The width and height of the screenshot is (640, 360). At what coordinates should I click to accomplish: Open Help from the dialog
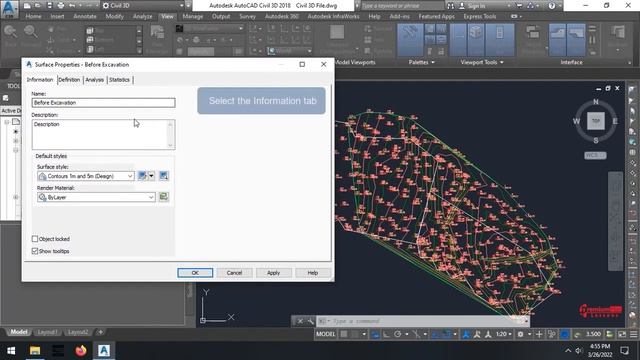pyautogui.click(x=313, y=273)
